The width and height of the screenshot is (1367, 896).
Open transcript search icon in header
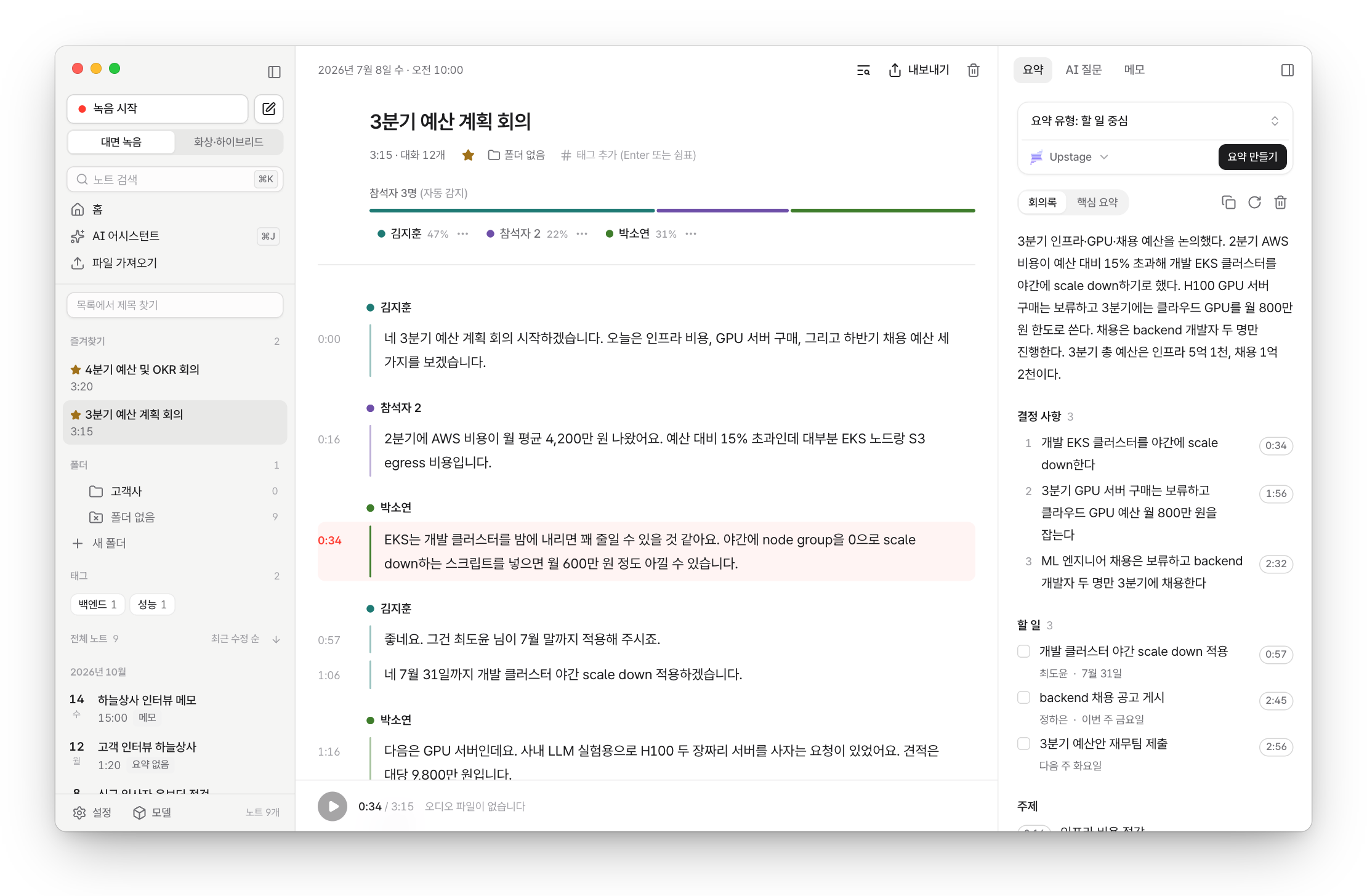863,71
